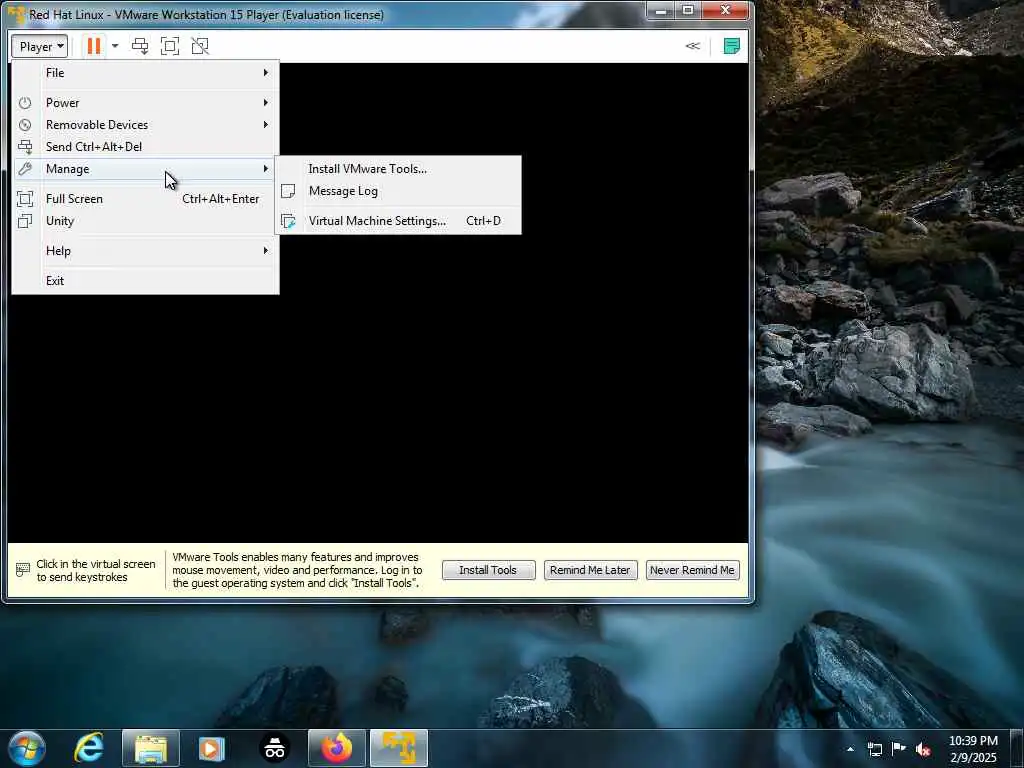Expand the Manage submenu arrow
The image size is (1024, 768).
coord(266,169)
